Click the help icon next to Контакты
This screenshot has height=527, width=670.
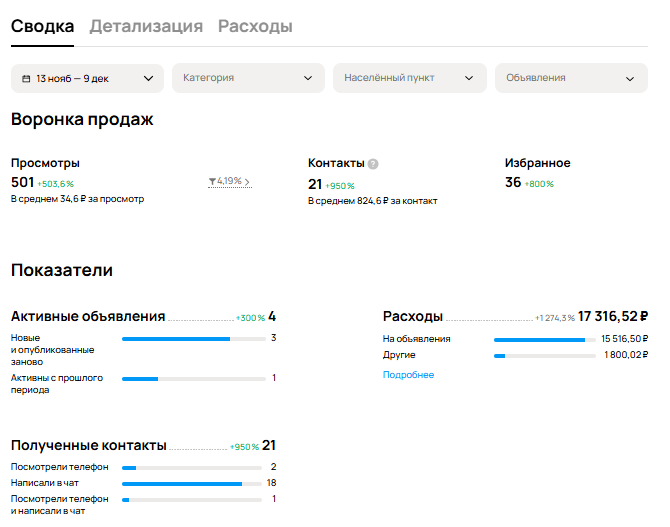click(x=373, y=164)
